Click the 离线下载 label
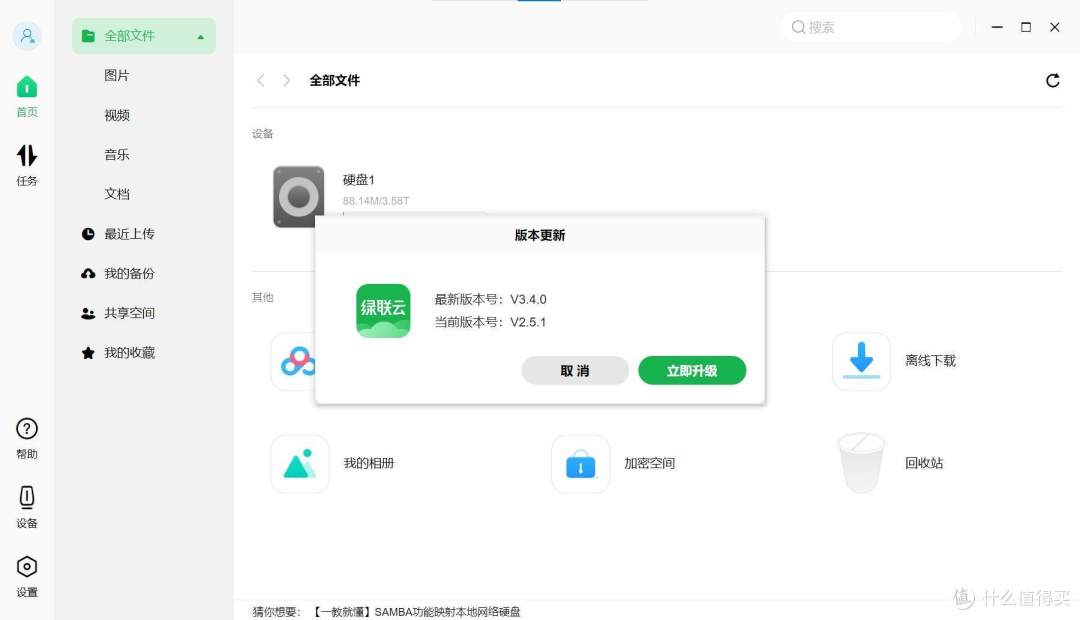 pyautogui.click(x=931, y=360)
